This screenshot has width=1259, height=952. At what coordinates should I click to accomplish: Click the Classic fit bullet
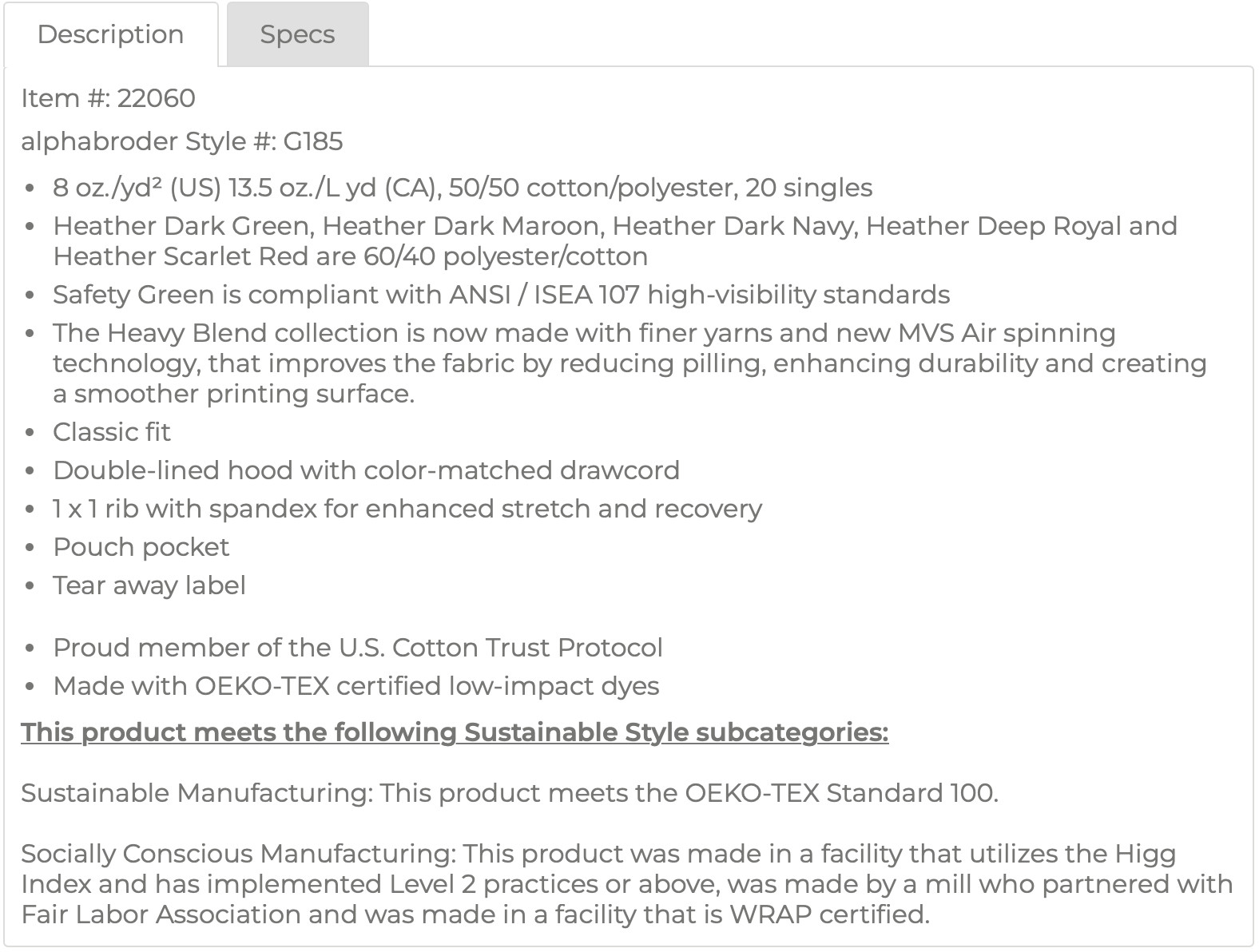coord(112,432)
